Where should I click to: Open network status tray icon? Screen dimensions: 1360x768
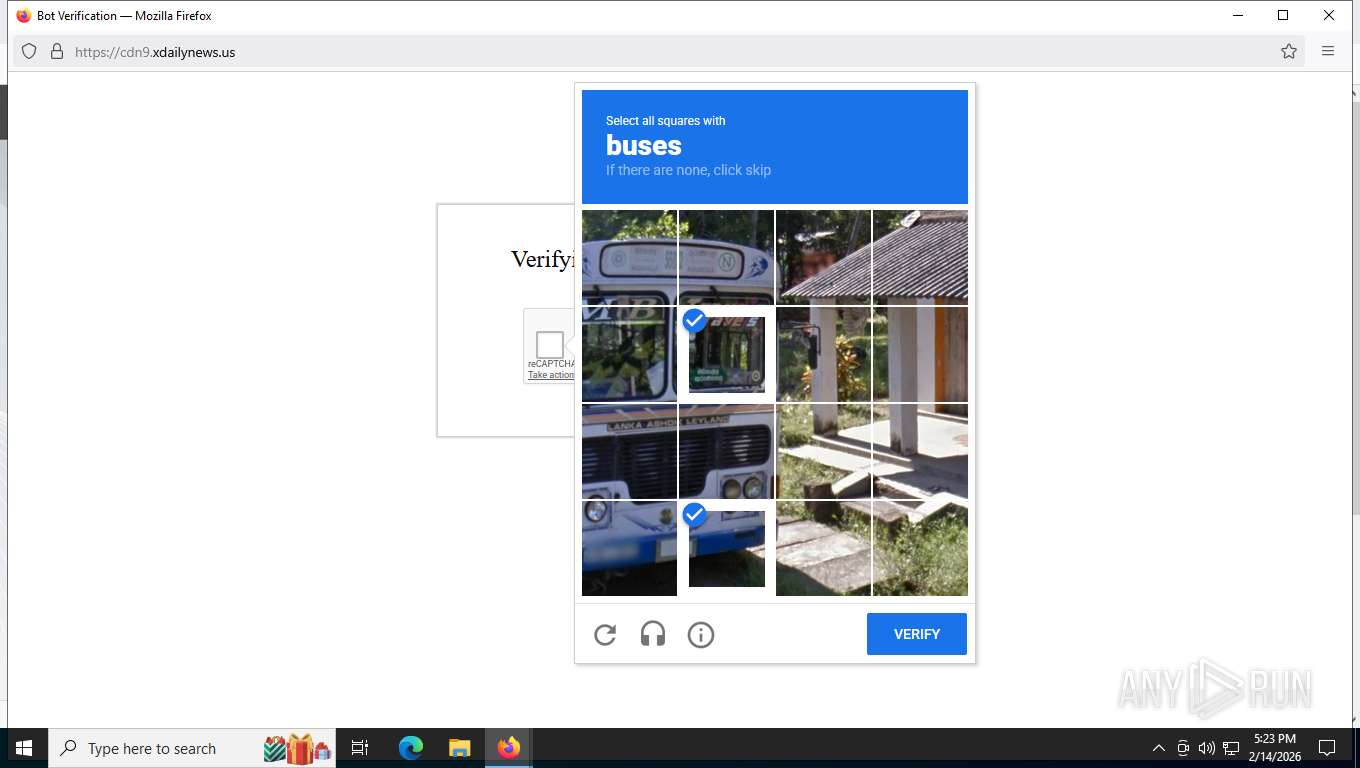(x=1231, y=748)
